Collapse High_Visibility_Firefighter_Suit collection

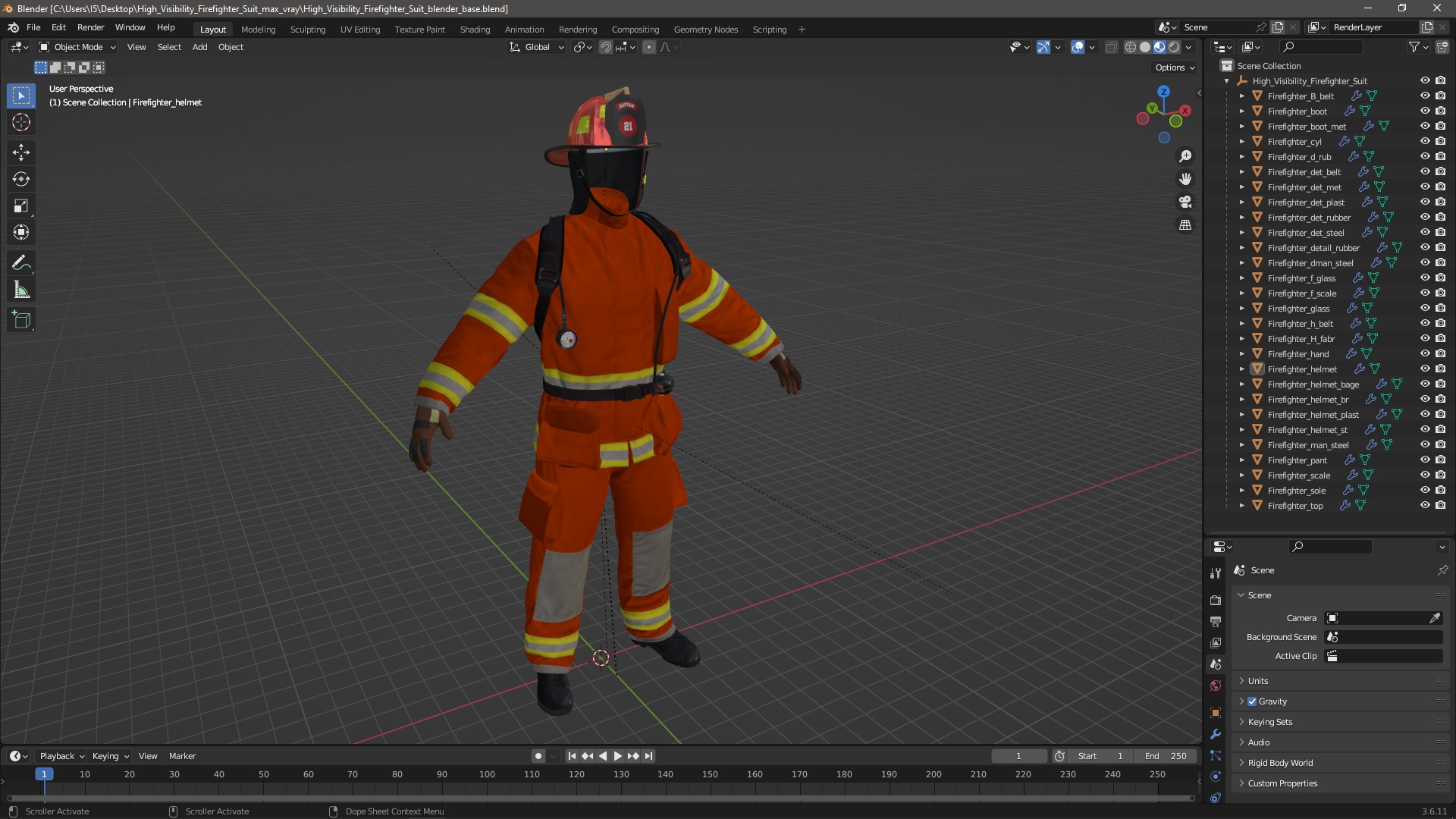coord(1226,81)
